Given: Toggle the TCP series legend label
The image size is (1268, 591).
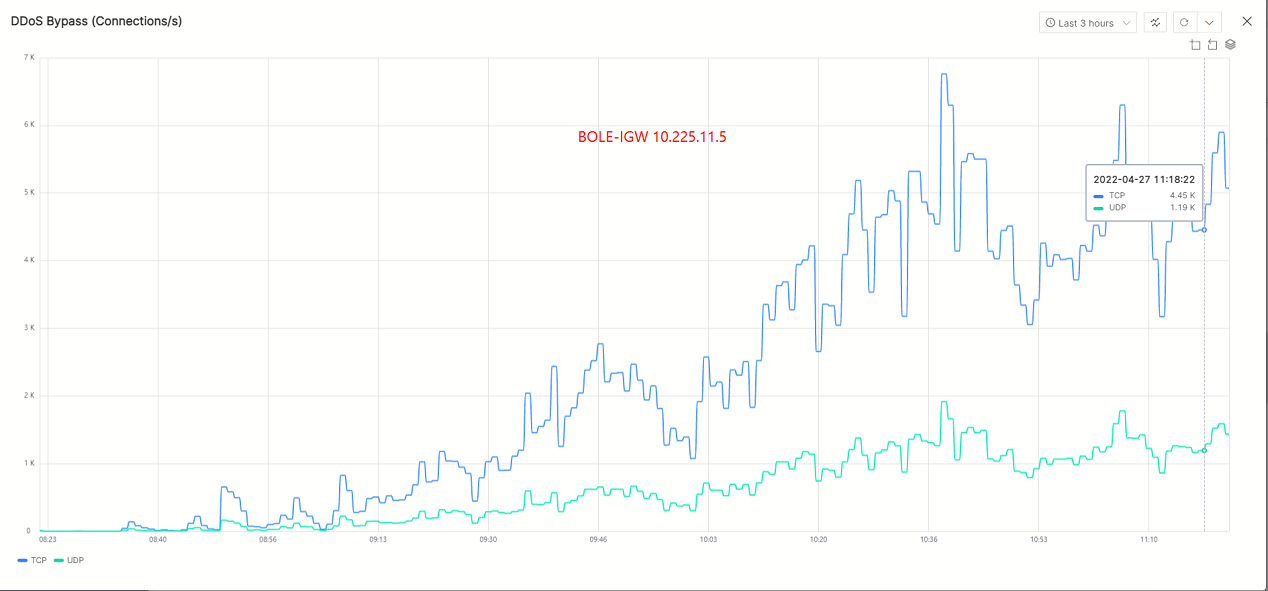Looking at the screenshot, I should coord(38,561).
